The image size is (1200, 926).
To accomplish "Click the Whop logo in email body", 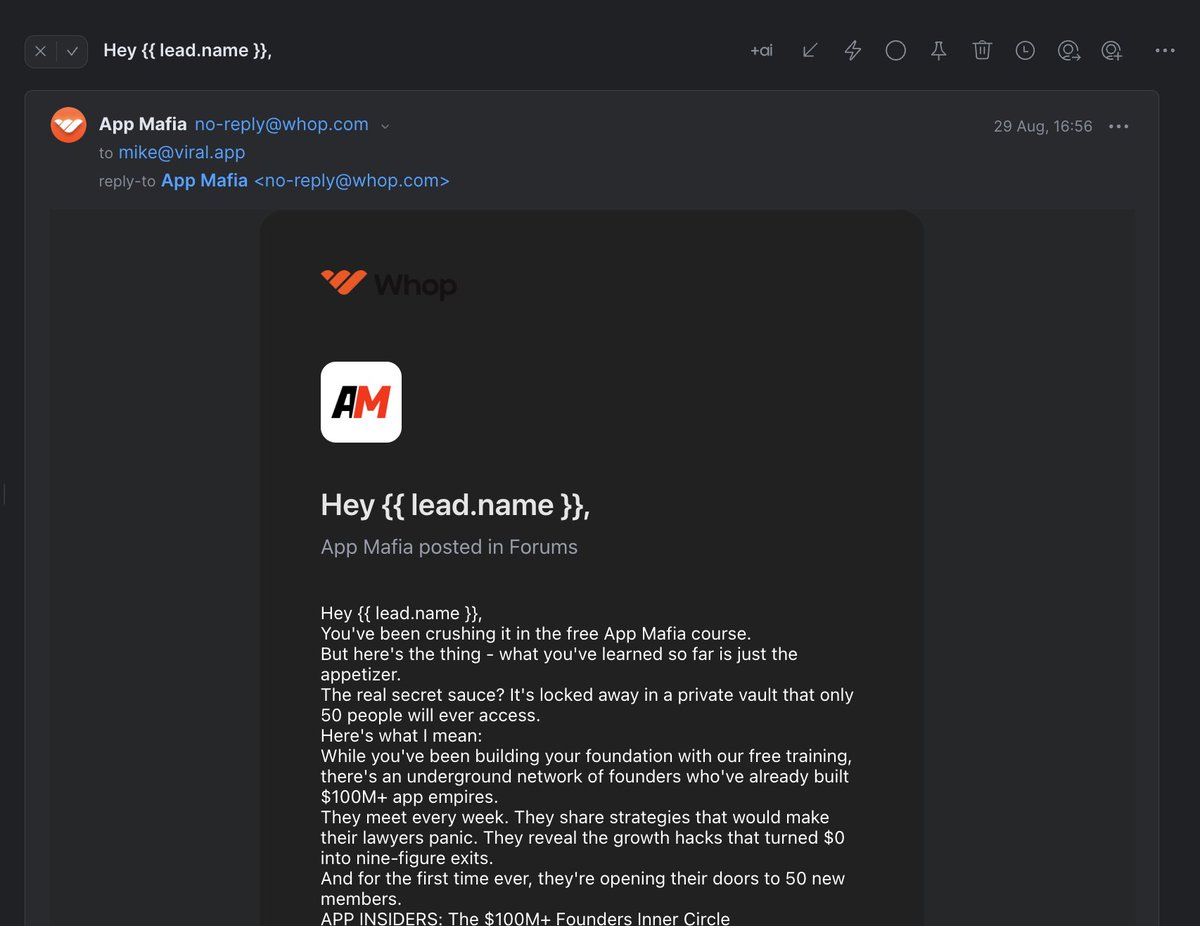I will point(389,284).
